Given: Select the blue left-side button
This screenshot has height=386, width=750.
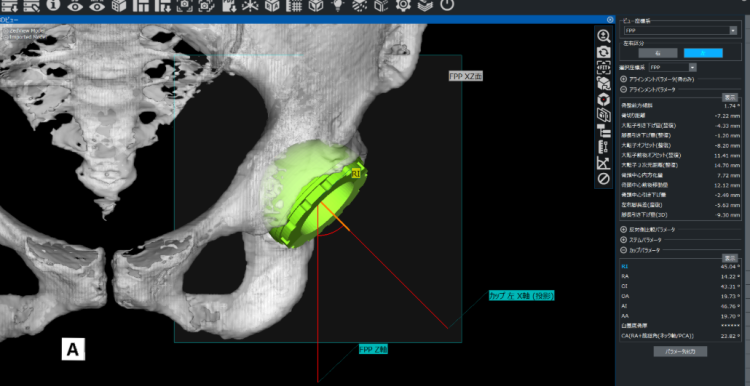Looking at the screenshot, I should [x=703, y=53].
